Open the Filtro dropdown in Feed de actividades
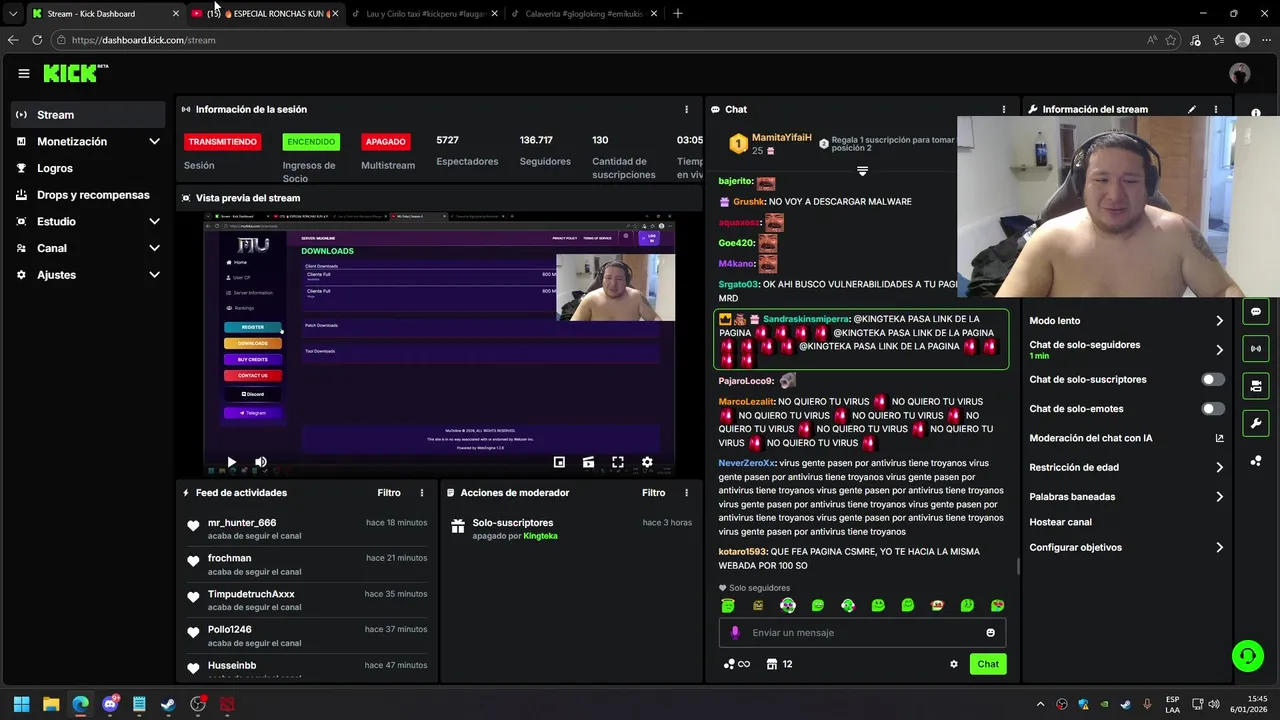Viewport: 1280px width, 720px height. pyautogui.click(x=389, y=493)
